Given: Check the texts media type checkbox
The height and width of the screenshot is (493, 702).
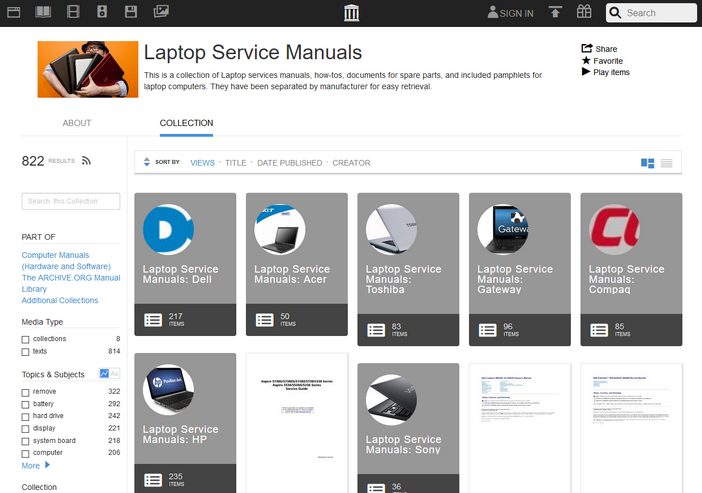Looking at the screenshot, I should [26, 352].
